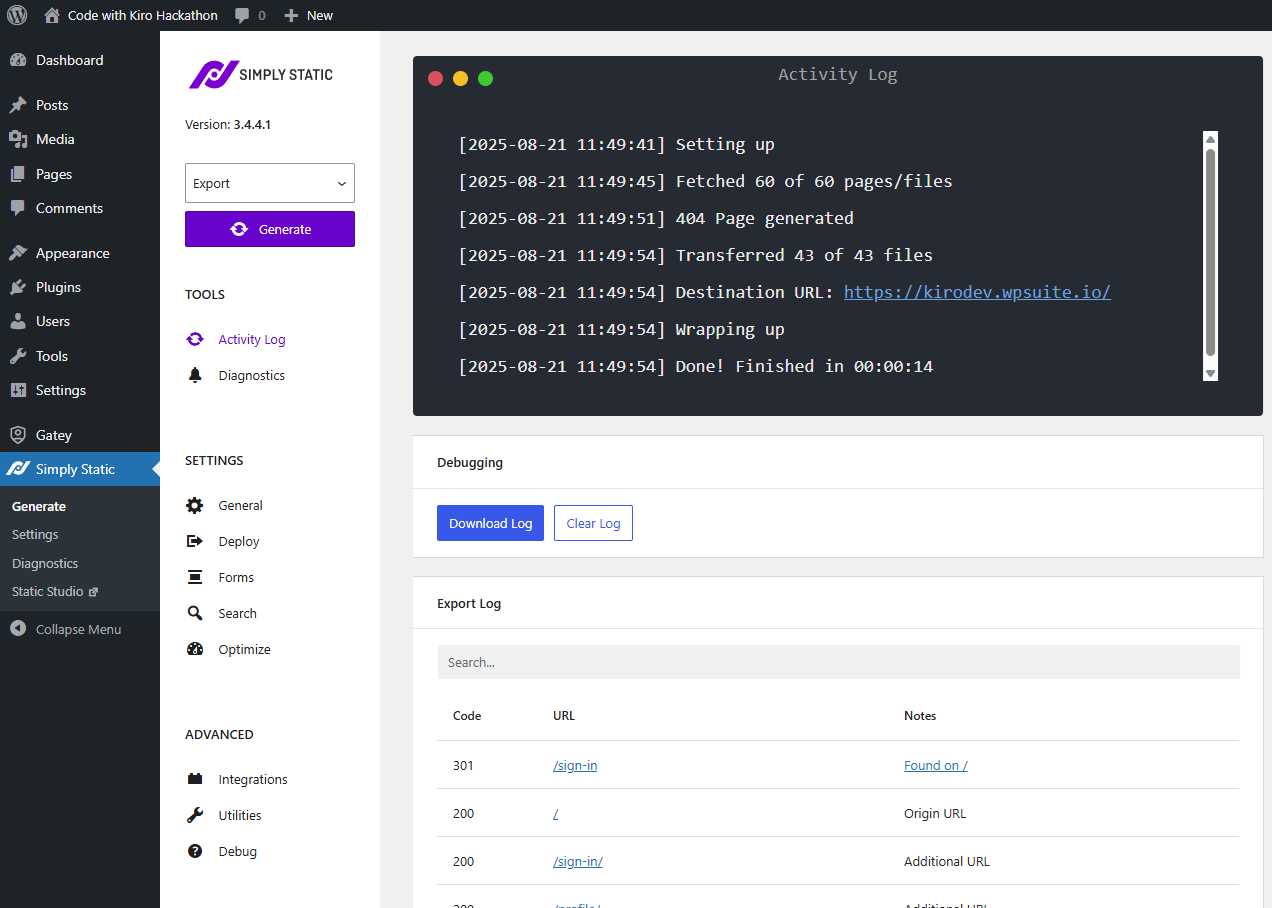Collapse the WordPress admin menu
Screen dimensions: 1272x908
[66, 629]
